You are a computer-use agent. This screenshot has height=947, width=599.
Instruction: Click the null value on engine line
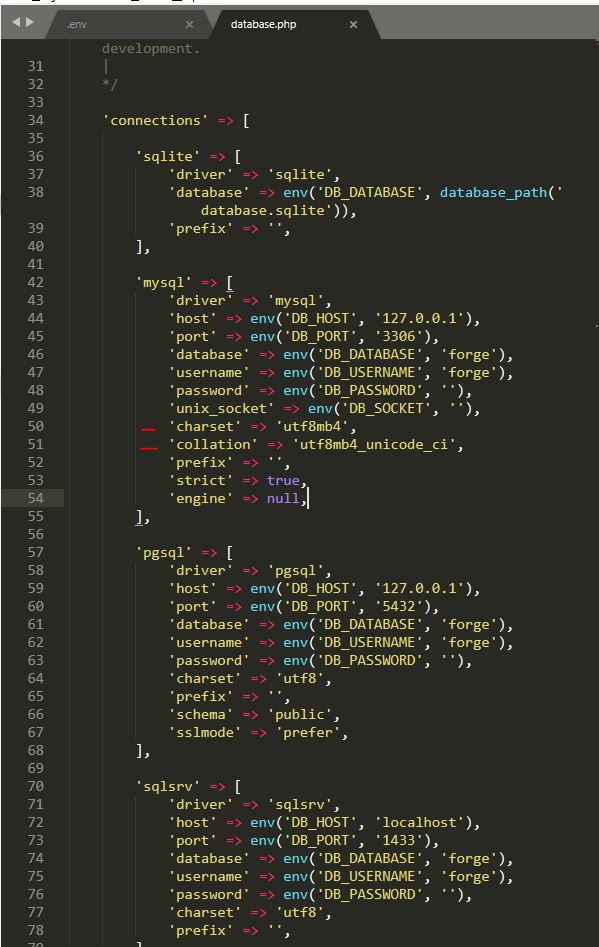(283, 498)
